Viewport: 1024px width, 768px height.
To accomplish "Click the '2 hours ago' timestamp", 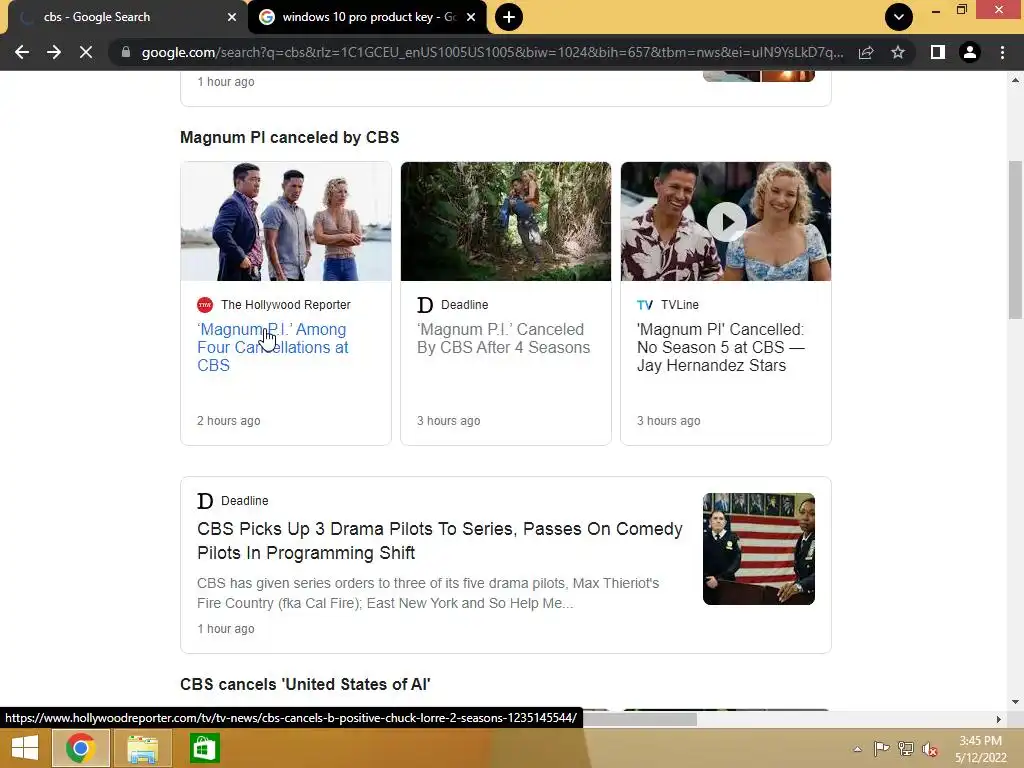I will click(x=229, y=421).
